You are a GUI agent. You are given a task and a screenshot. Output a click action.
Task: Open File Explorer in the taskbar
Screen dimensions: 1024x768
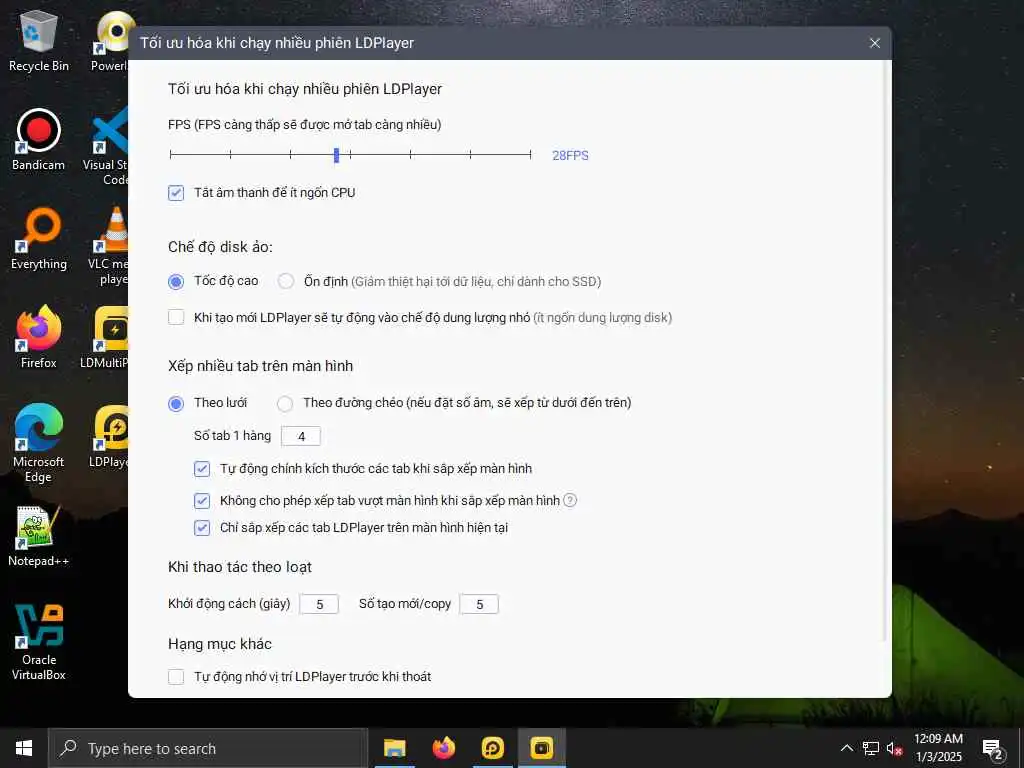pos(394,748)
